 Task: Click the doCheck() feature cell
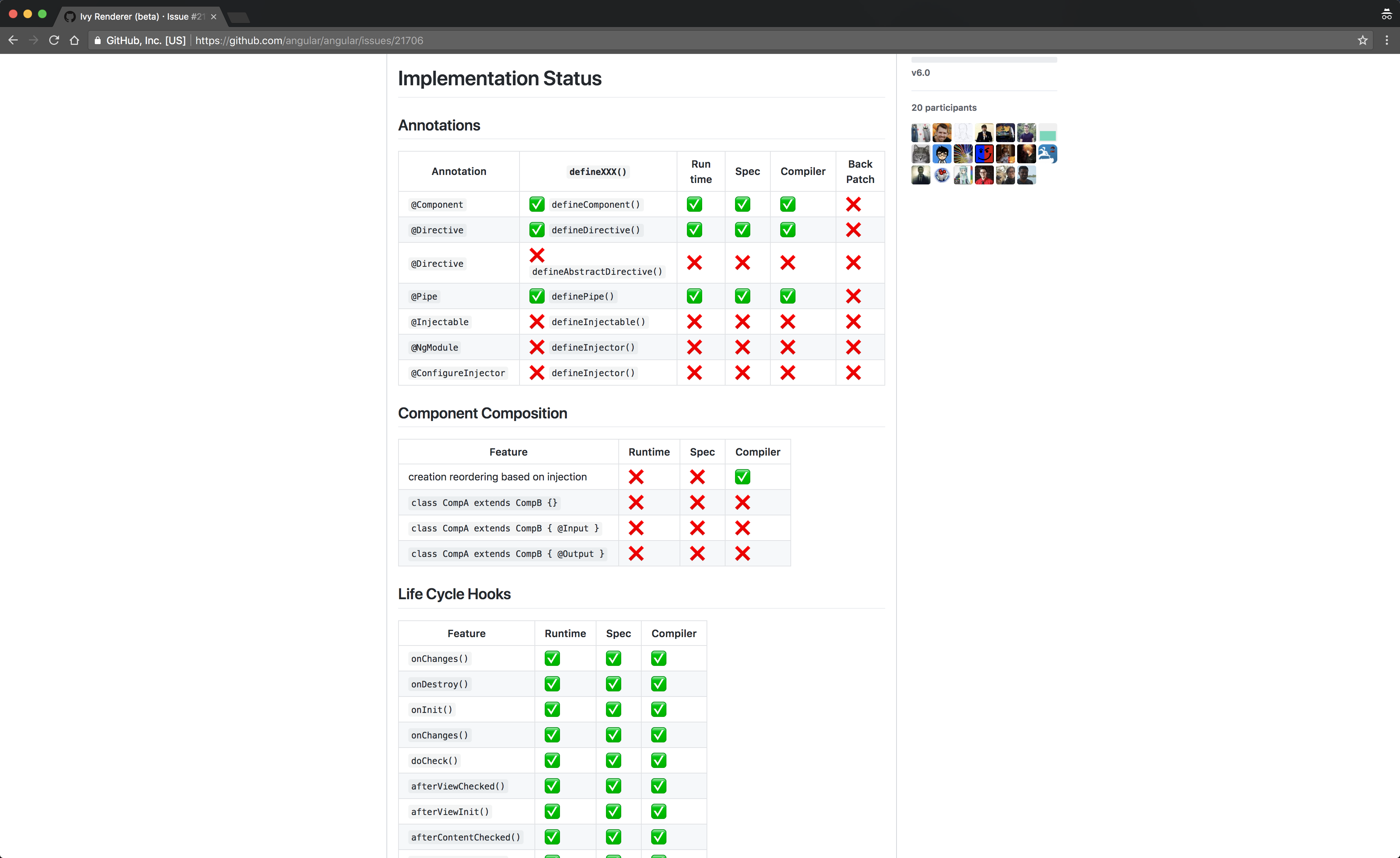[466, 761]
